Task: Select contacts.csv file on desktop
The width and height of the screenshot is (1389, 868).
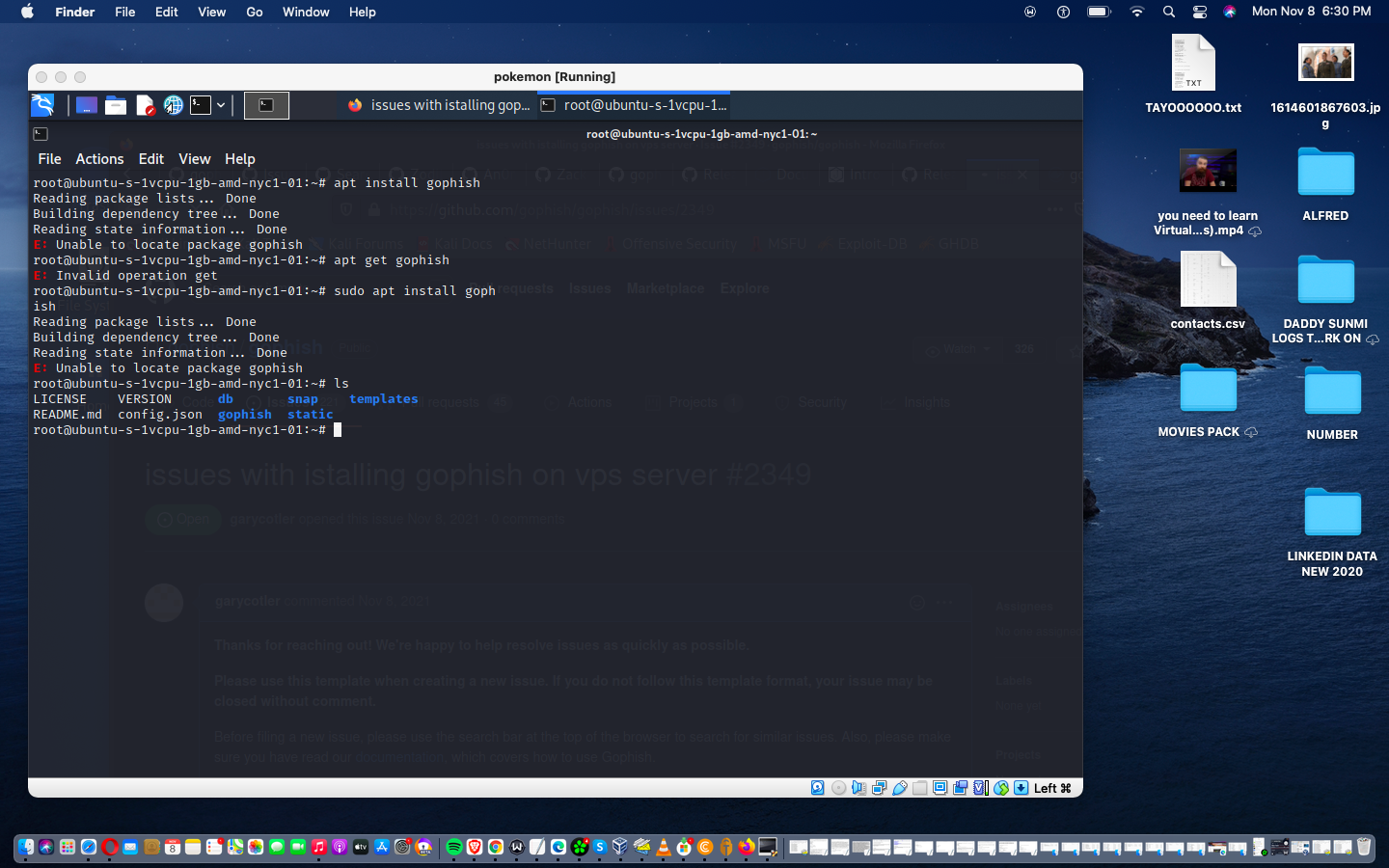Action: click(x=1208, y=290)
